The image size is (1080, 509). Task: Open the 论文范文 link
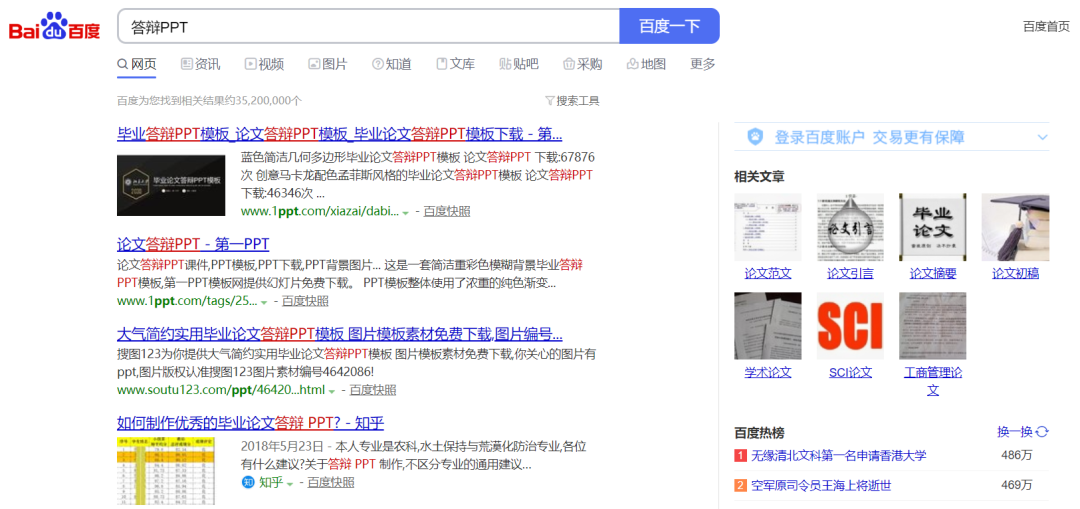pos(768,273)
